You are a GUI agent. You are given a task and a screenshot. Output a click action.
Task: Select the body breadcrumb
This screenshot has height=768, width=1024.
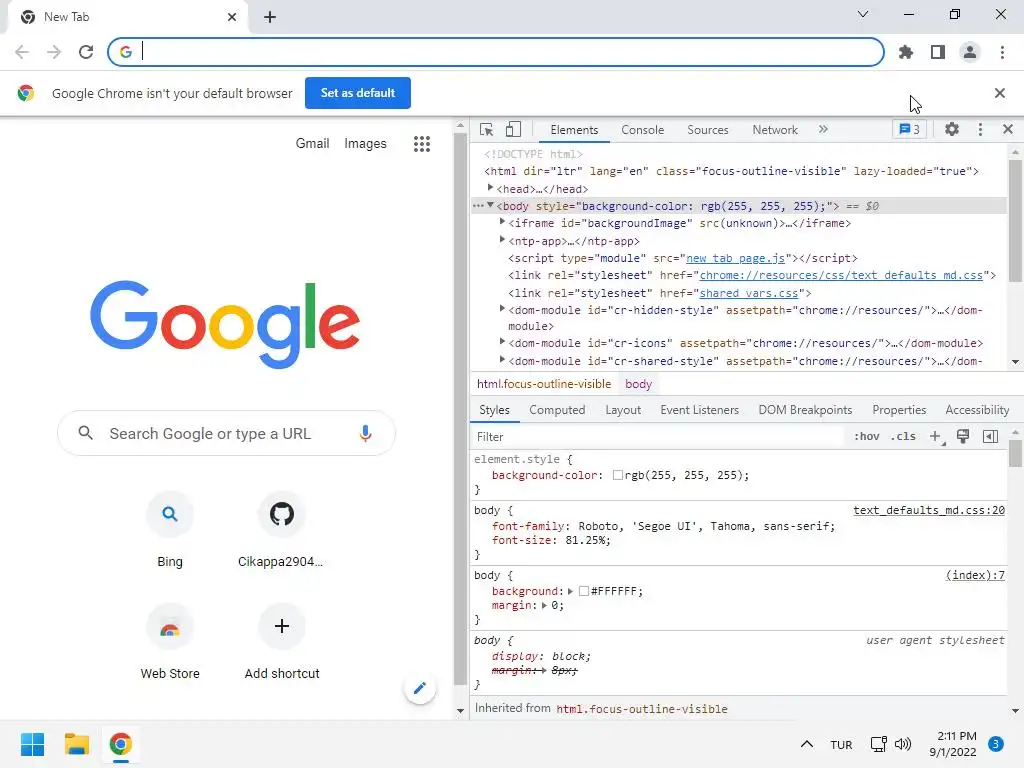click(x=638, y=384)
